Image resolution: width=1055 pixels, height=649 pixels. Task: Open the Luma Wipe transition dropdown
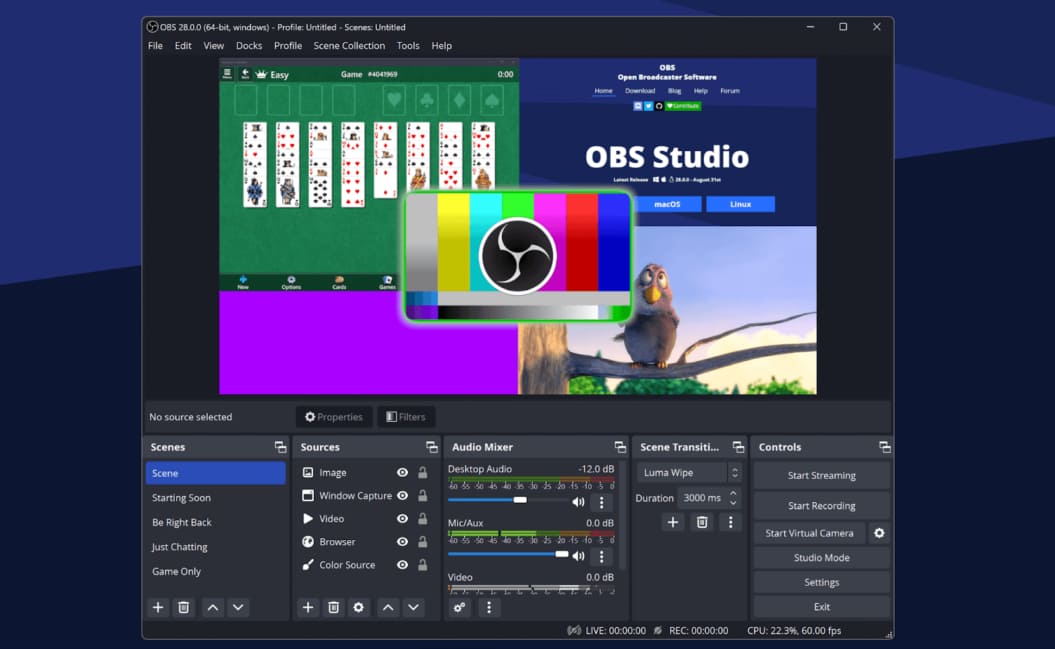(x=689, y=473)
